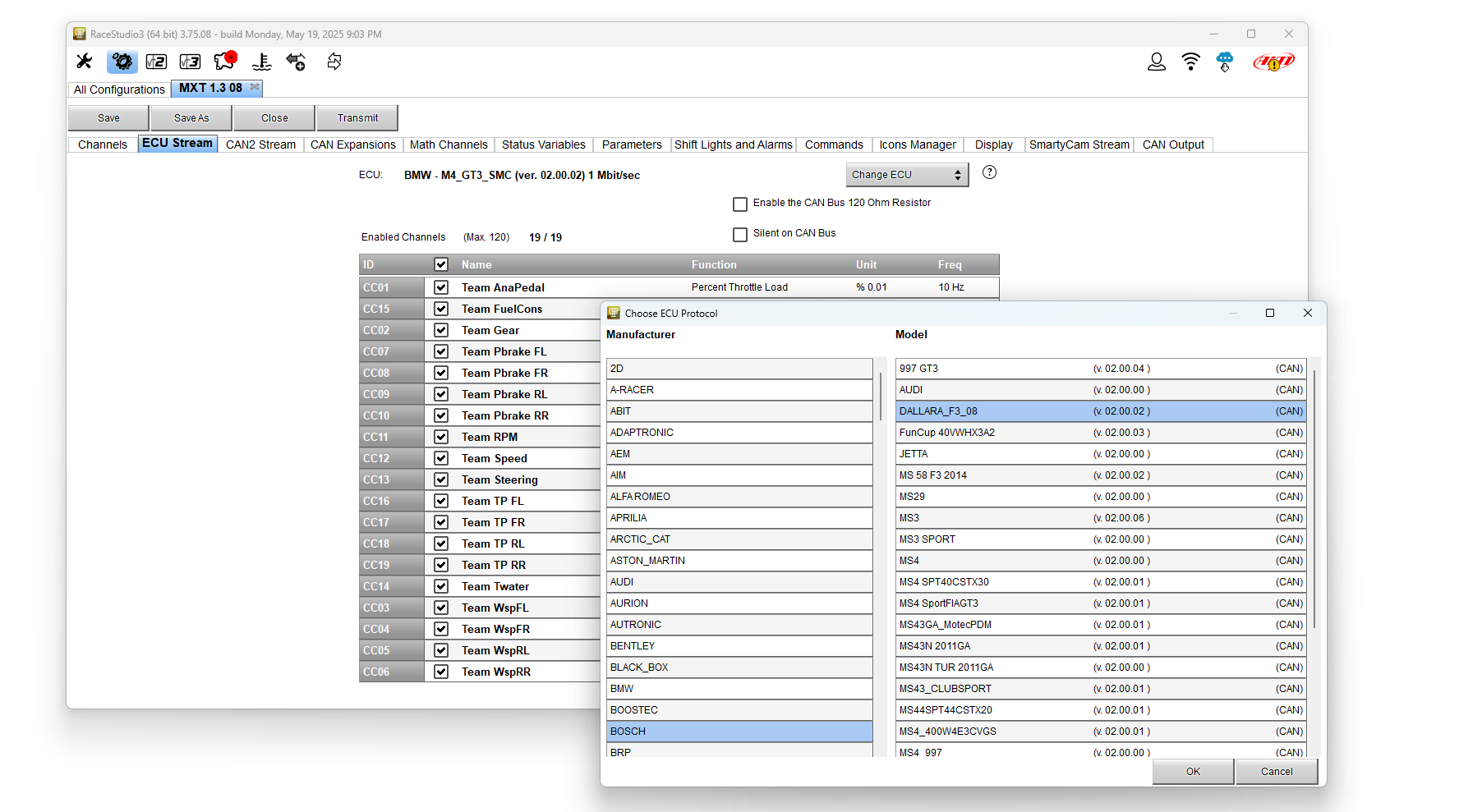Select the MS43N TUR 2011GA model
This screenshot has width=1459, height=812.
pyautogui.click(x=1101, y=667)
